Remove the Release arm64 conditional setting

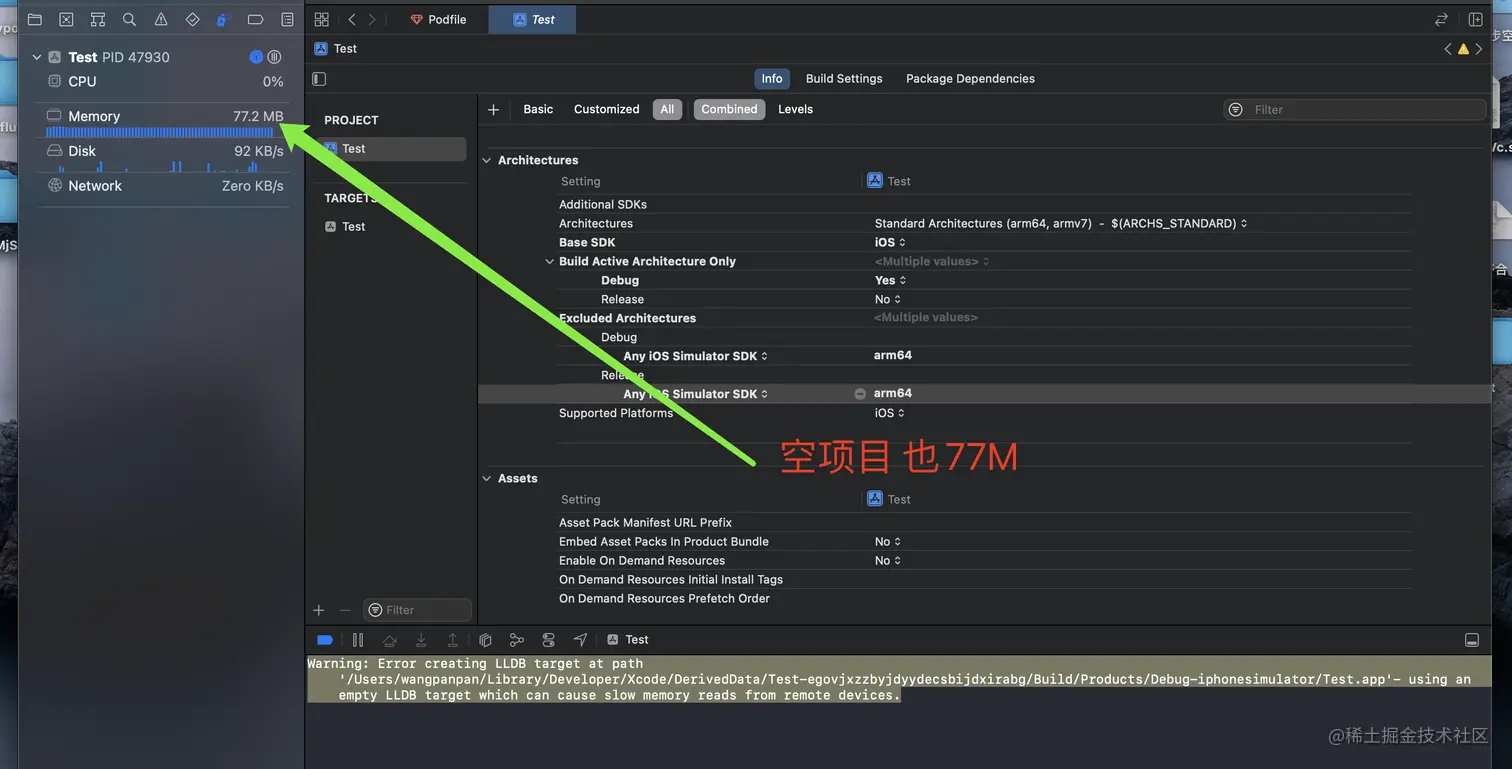point(860,394)
